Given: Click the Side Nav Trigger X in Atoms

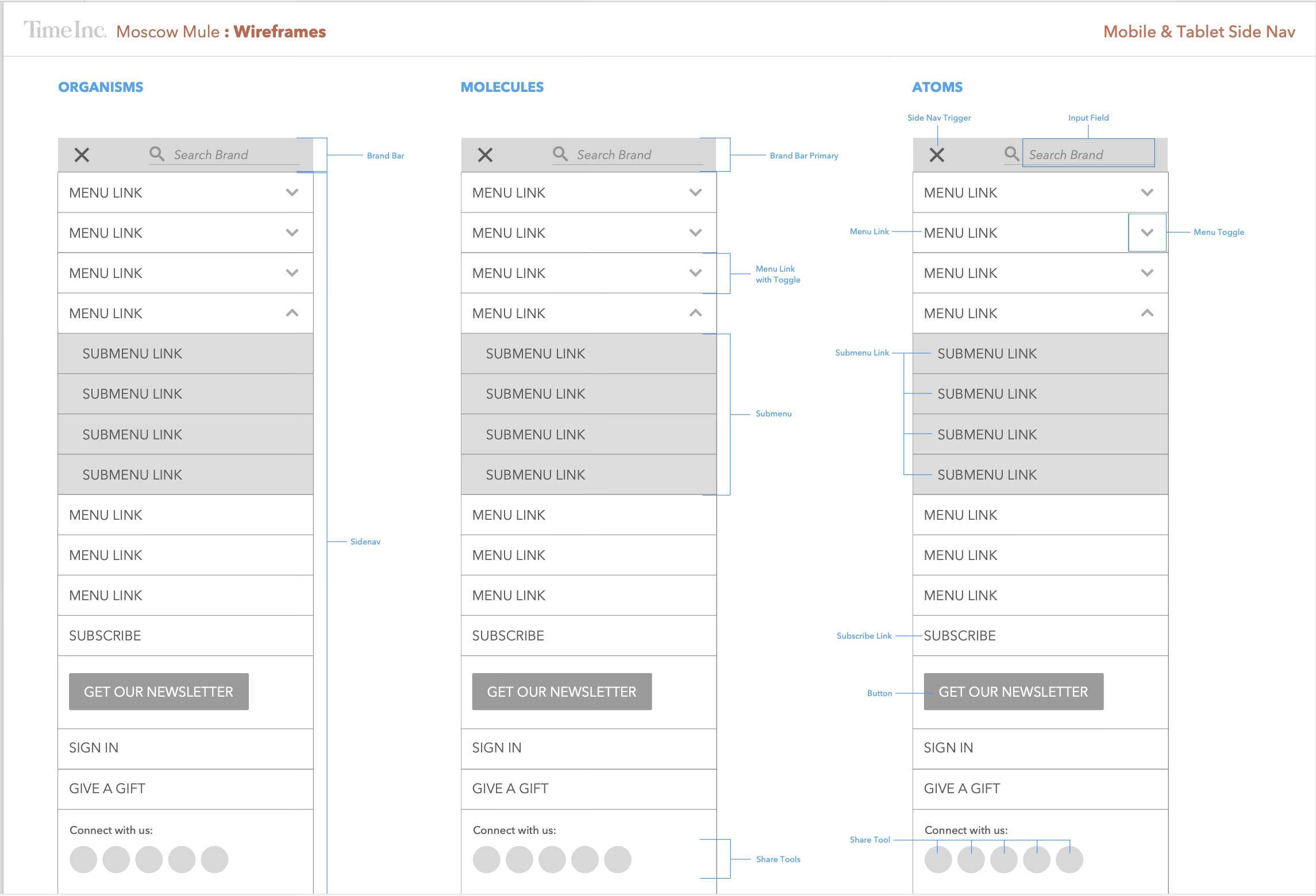Looking at the screenshot, I should (x=937, y=155).
